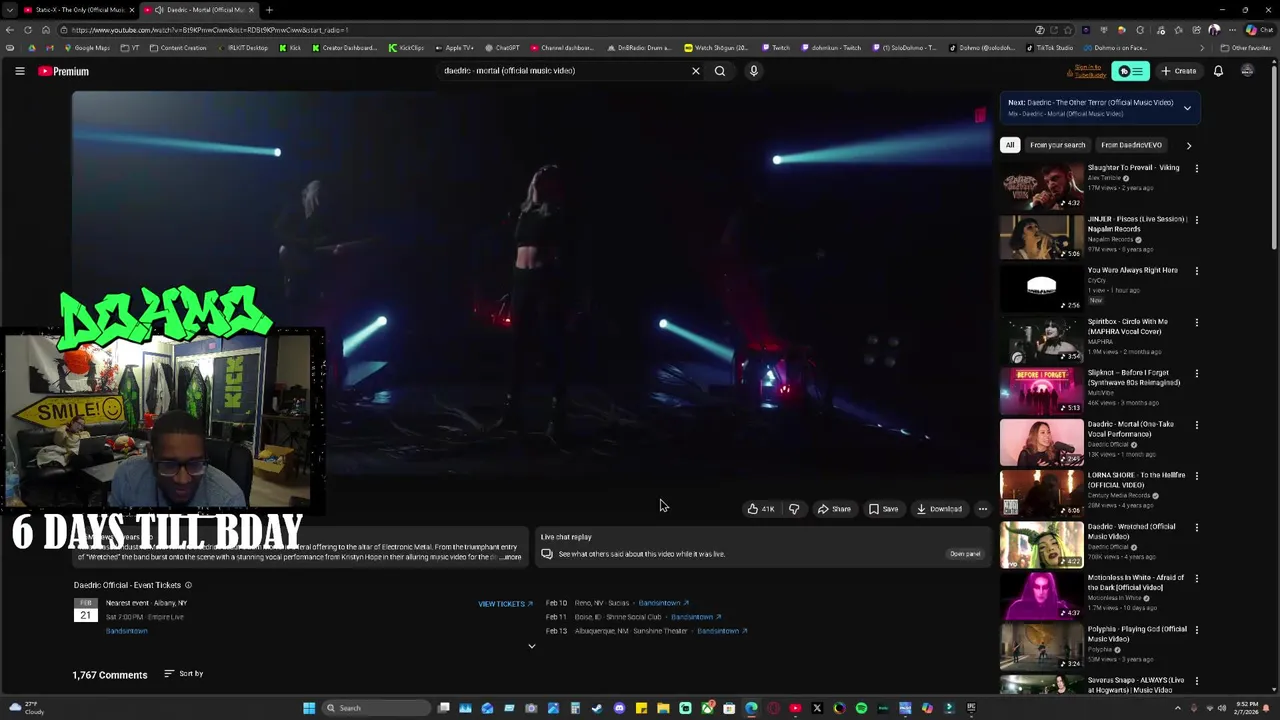The width and height of the screenshot is (1280, 720).
Task: Open X app from the taskbar
Action: point(817,708)
